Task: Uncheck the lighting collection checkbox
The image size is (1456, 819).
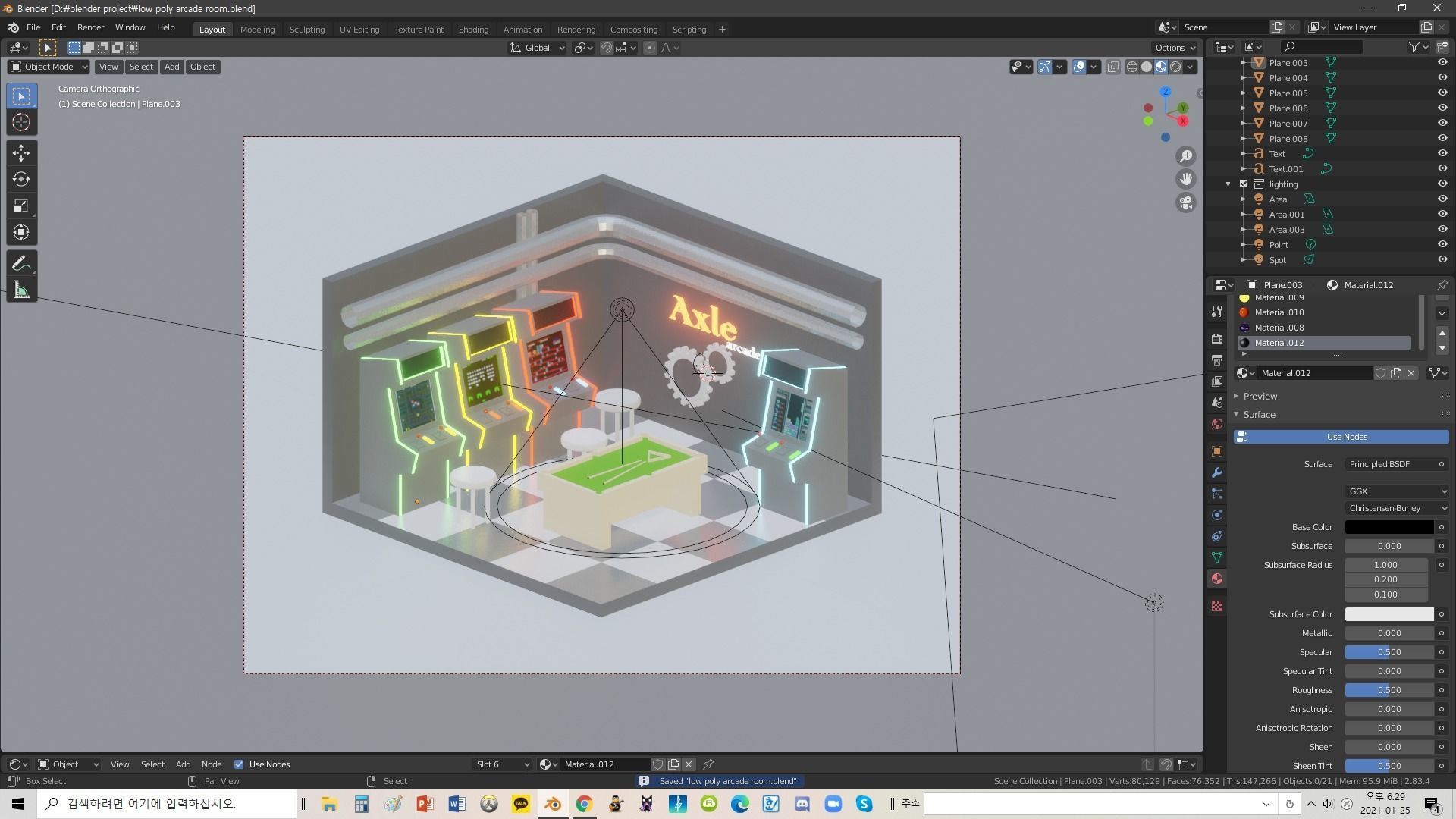Action: (x=1244, y=184)
